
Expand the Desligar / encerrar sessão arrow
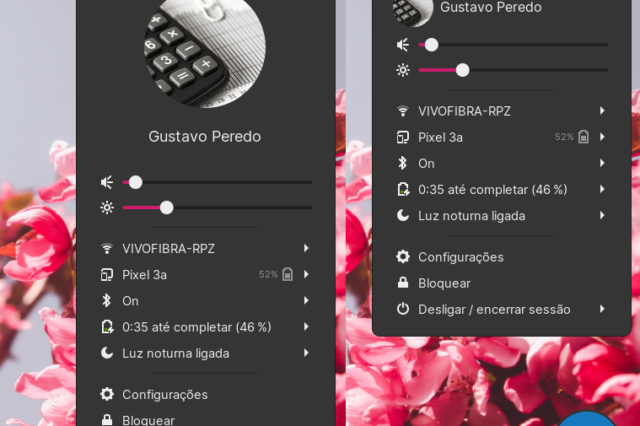pyautogui.click(x=602, y=309)
